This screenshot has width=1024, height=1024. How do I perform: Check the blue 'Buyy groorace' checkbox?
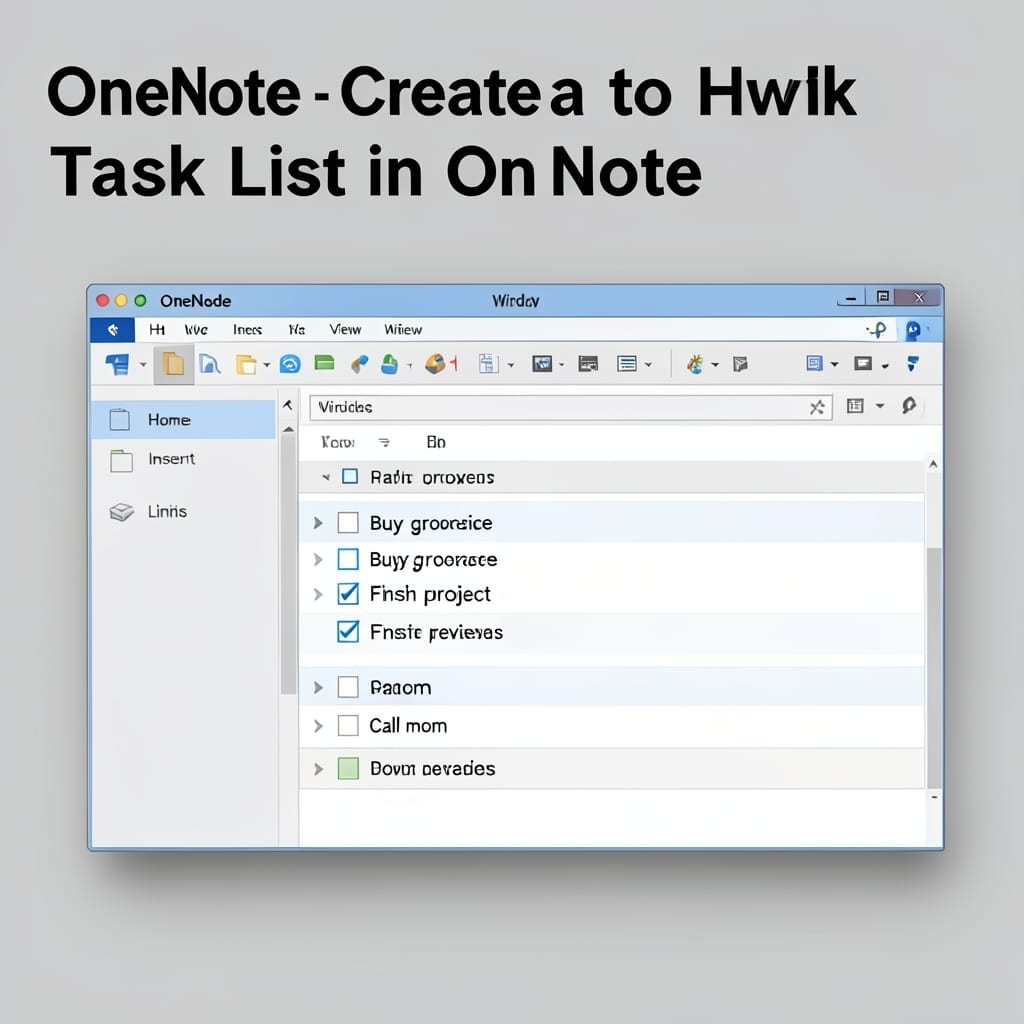pyautogui.click(x=348, y=560)
